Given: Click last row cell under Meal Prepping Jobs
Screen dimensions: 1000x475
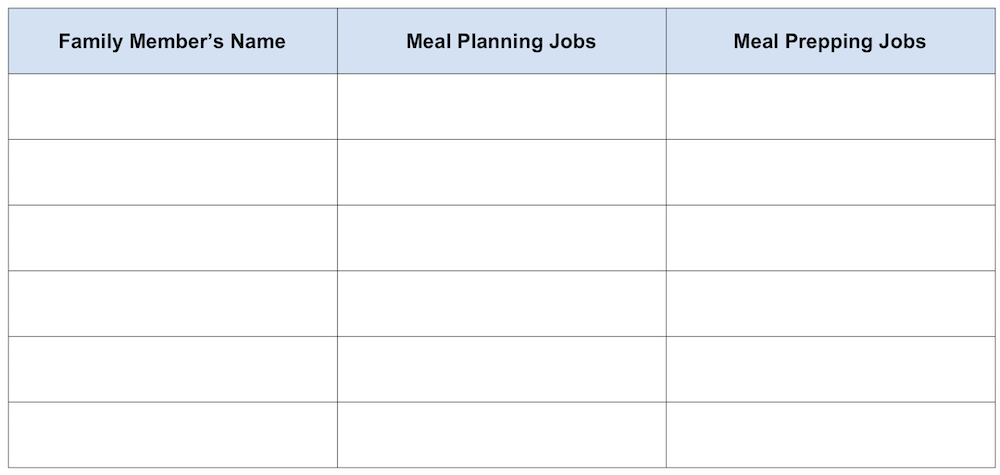Looking at the screenshot, I should pyautogui.click(x=830, y=435).
